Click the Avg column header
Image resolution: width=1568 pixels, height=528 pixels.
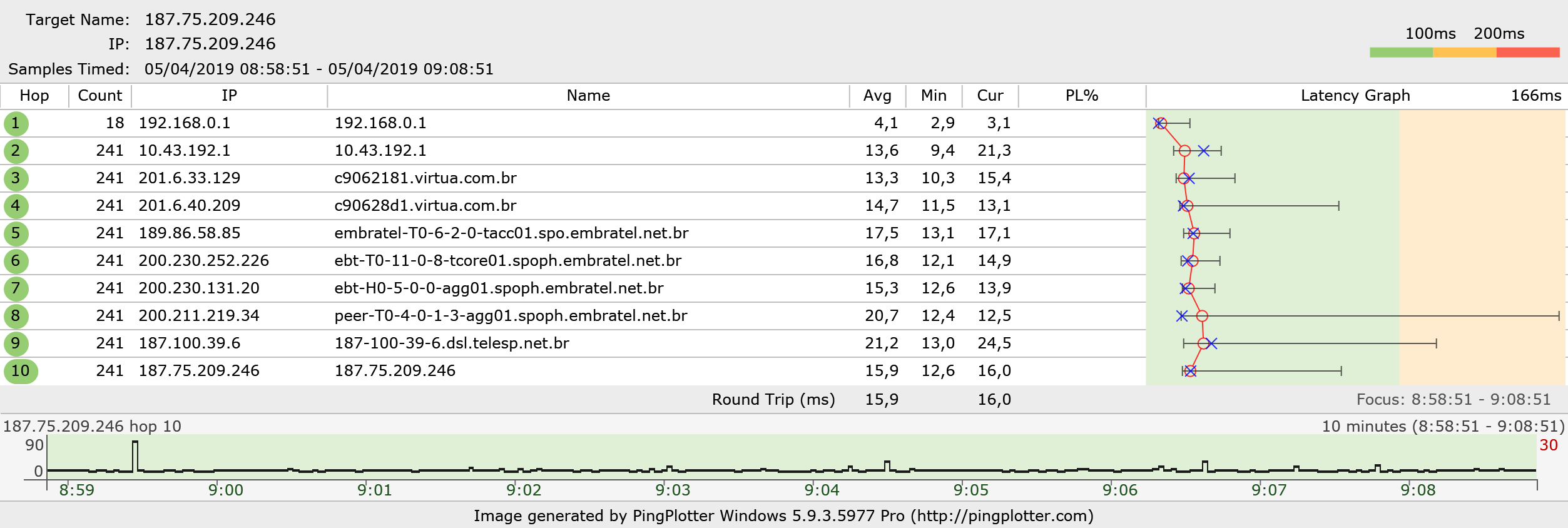point(877,96)
